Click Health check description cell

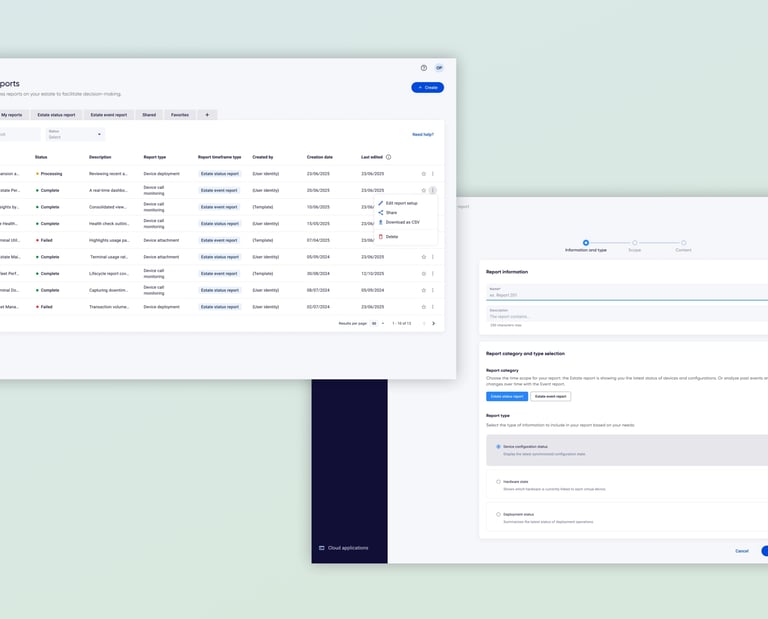tap(109, 224)
